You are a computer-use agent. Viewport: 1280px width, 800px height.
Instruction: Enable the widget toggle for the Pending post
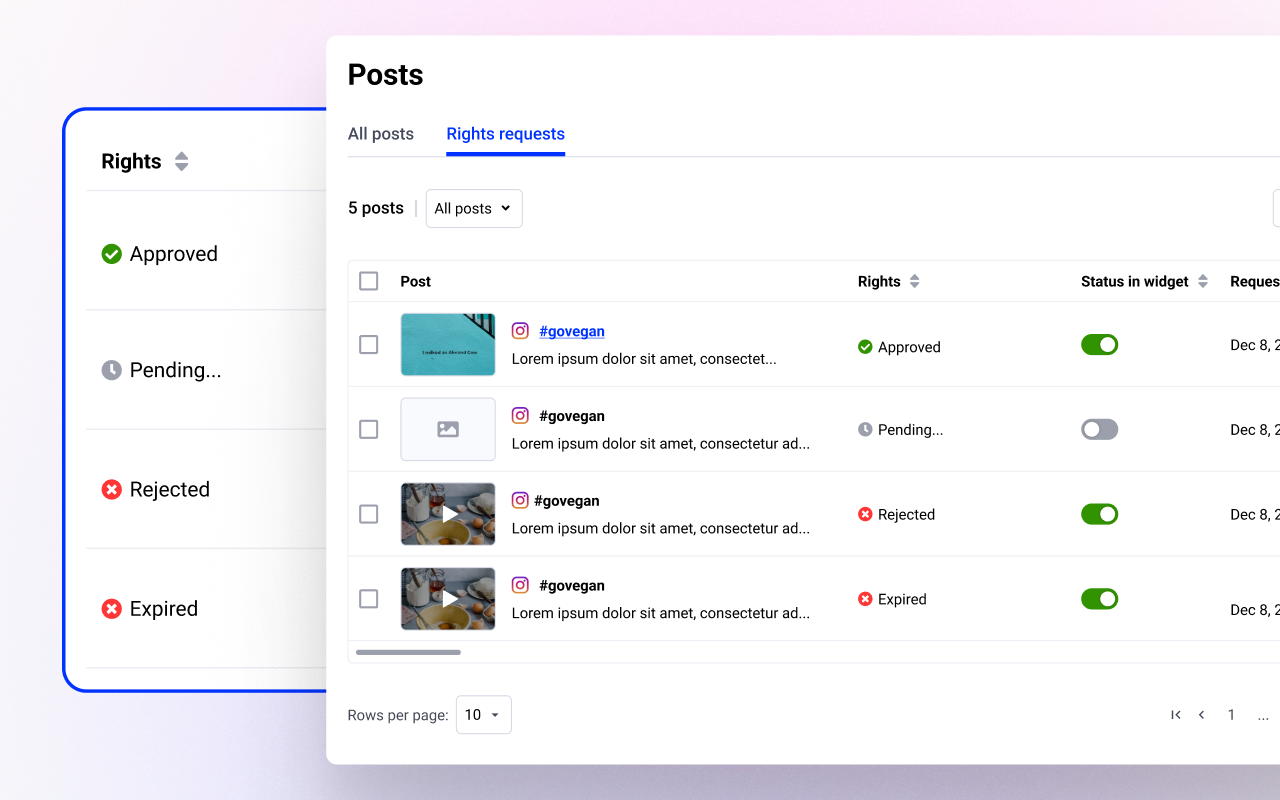point(1099,429)
